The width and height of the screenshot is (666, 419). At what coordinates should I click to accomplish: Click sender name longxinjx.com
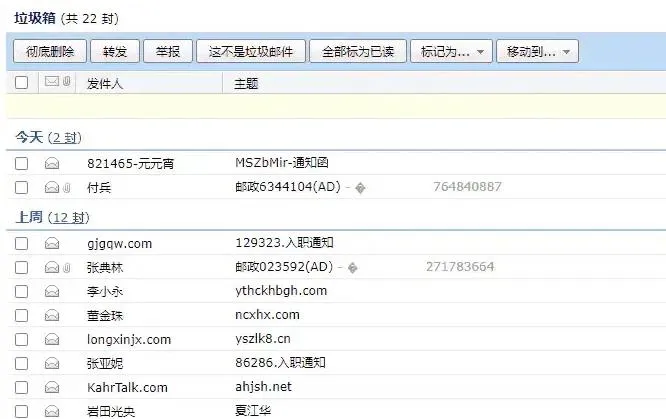click(129, 340)
